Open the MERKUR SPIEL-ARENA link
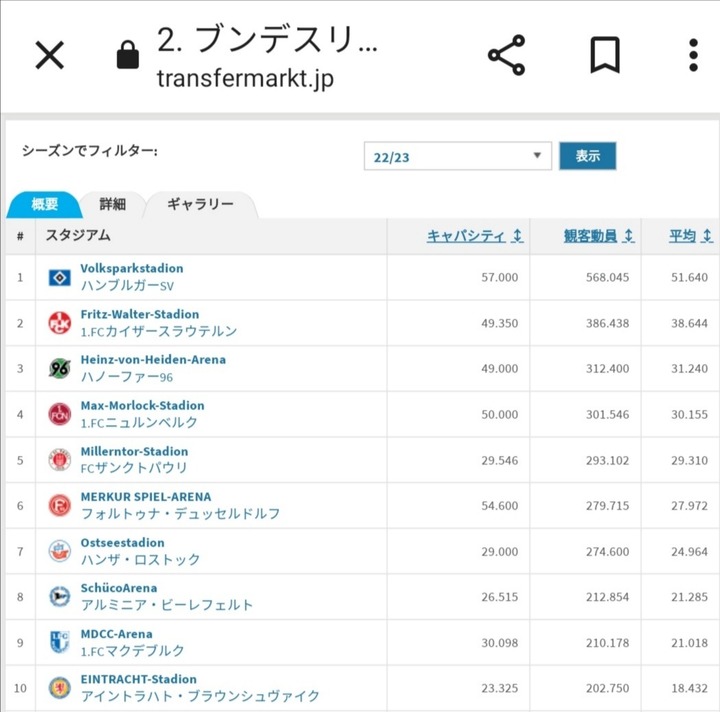Screen dimensions: 720x712 (146, 497)
